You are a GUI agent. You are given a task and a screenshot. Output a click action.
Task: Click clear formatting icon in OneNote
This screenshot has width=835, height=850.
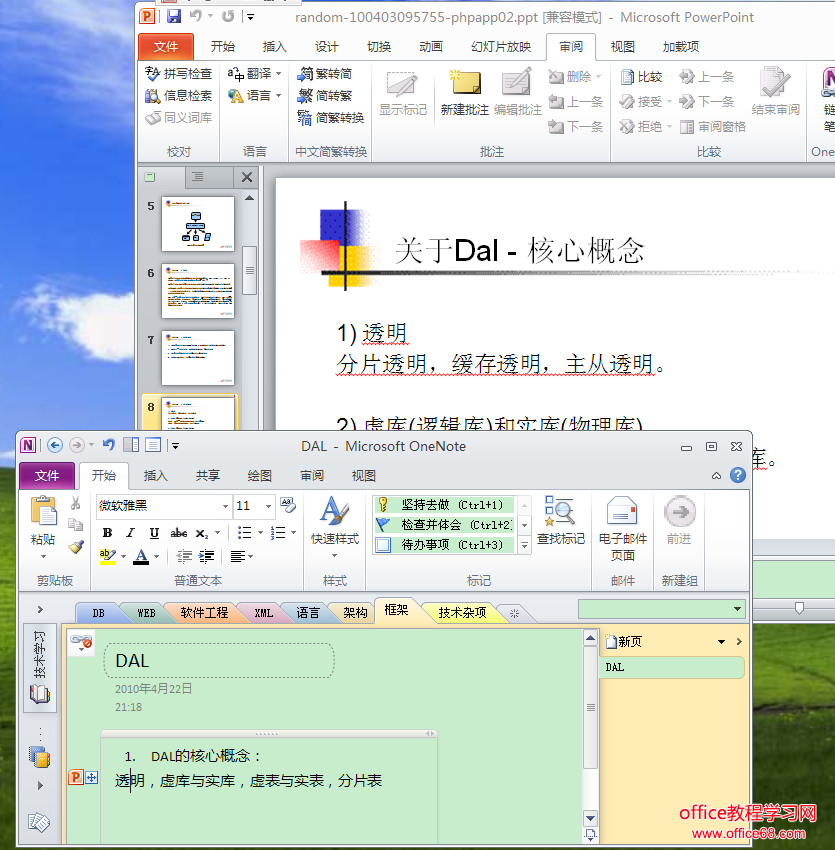click(x=288, y=505)
